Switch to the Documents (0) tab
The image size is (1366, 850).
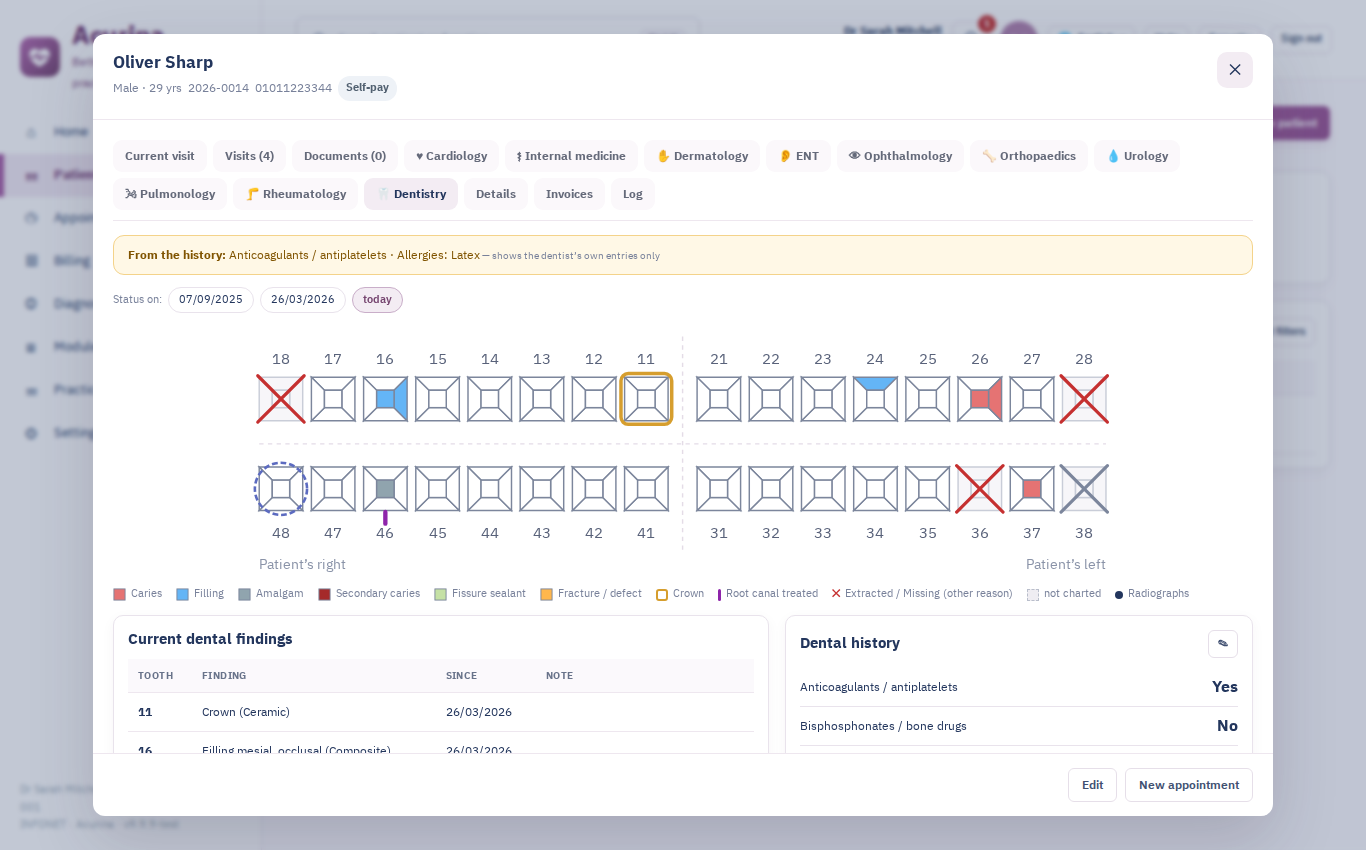pos(345,156)
